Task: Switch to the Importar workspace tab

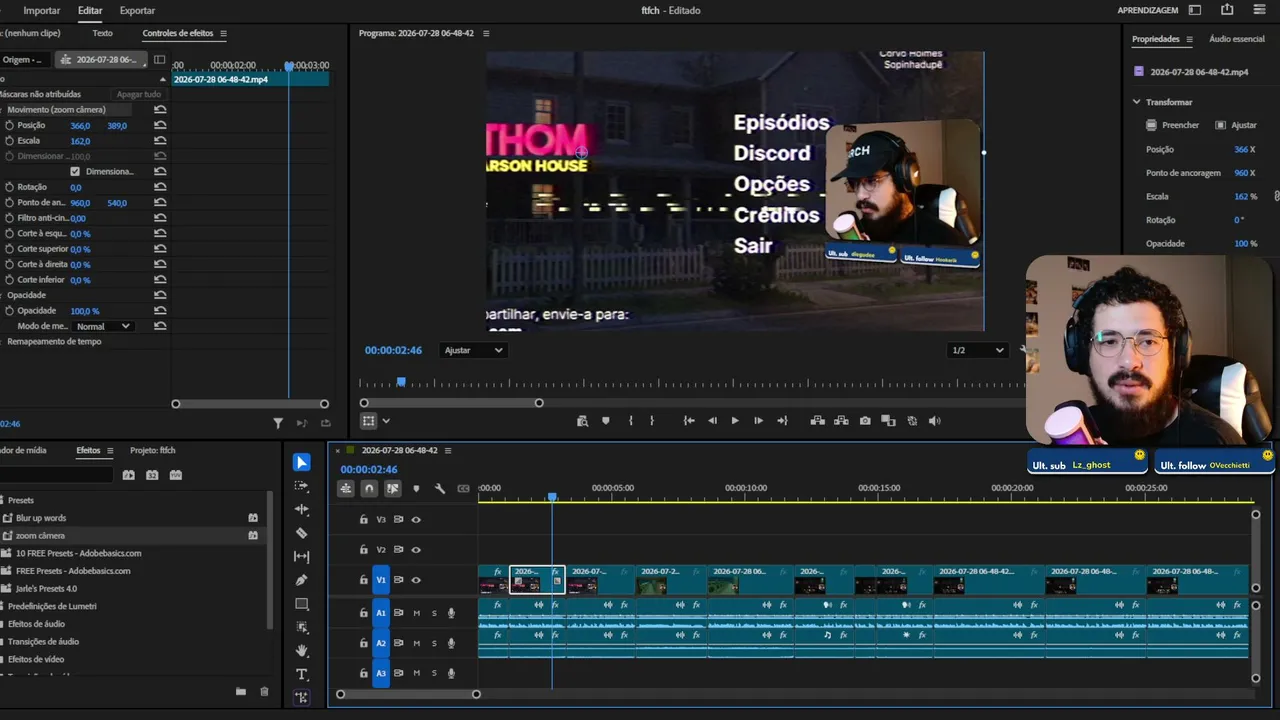Action: [x=42, y=10]
